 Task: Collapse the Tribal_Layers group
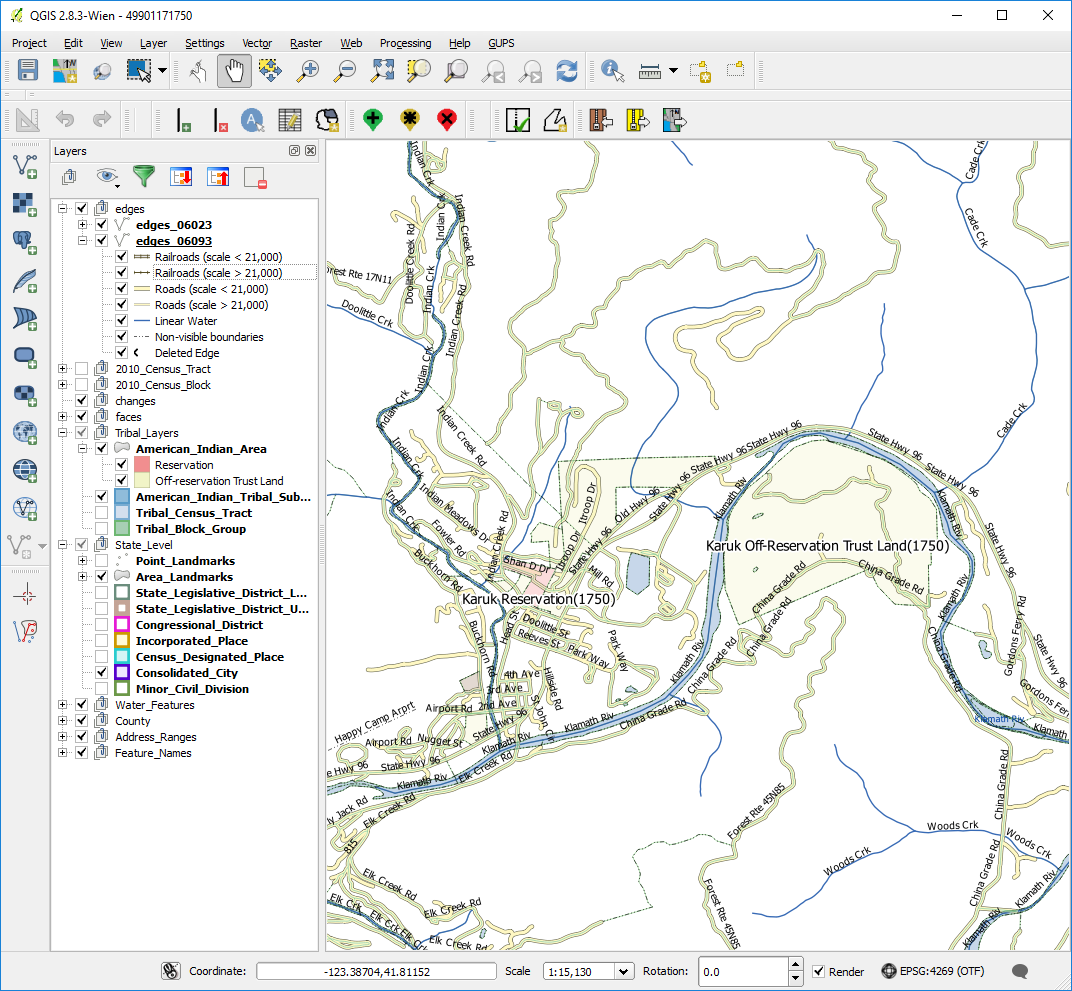(63, 433)
